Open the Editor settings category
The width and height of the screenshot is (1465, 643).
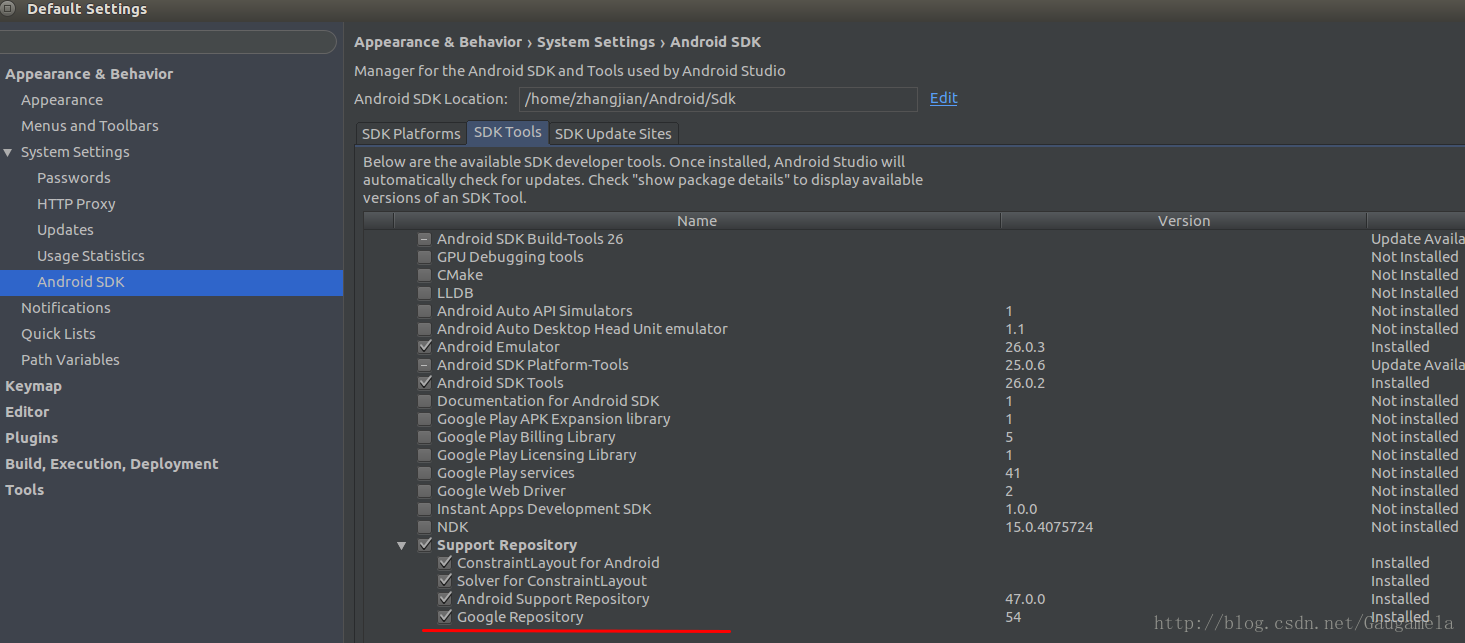click(x=27, y=412)
